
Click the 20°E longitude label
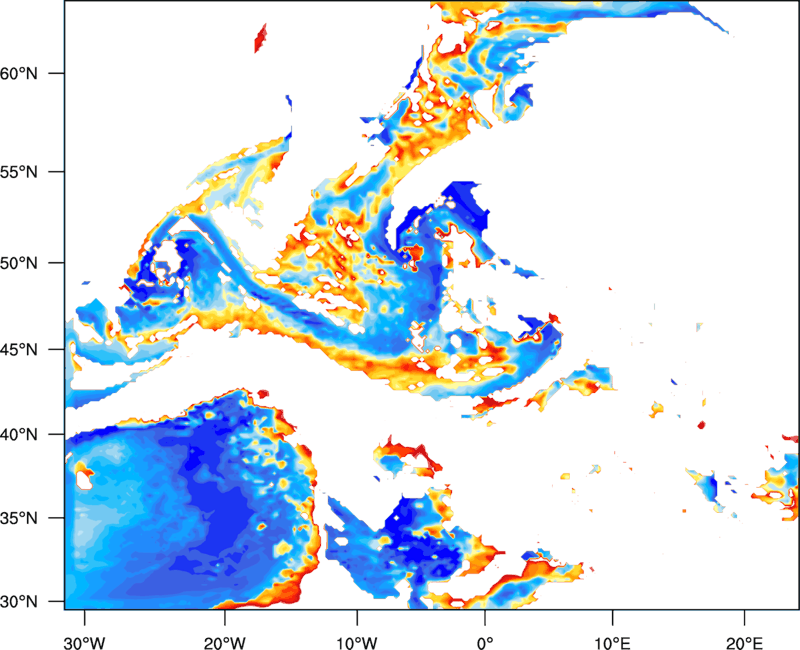tap(744, 643)
